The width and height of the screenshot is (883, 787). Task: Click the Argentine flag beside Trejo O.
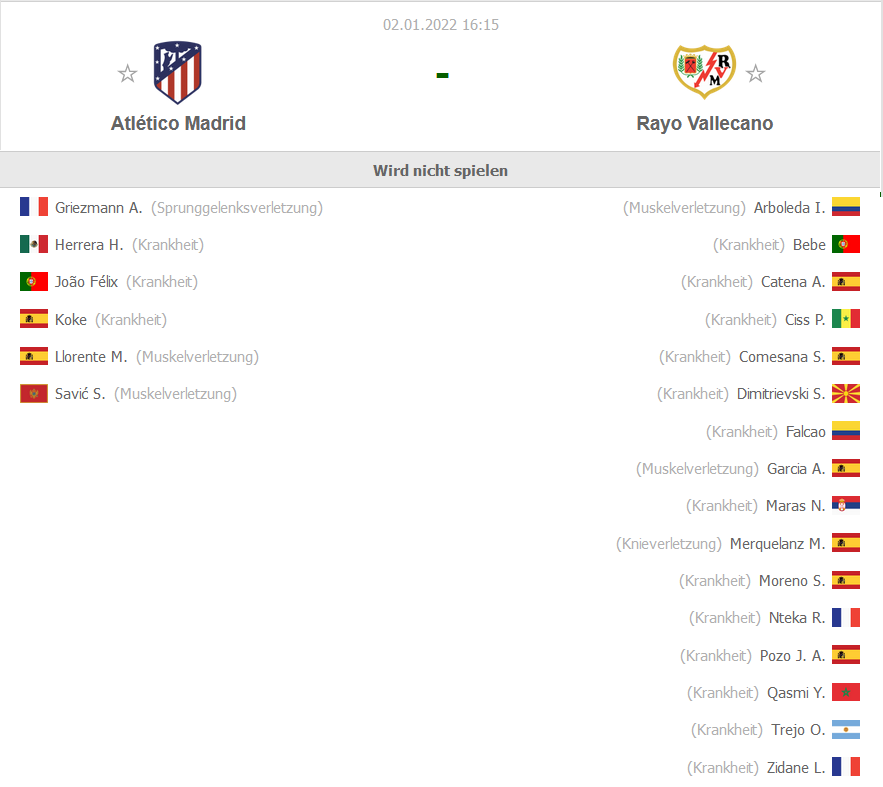pyautogui.click(x=846, y=730)
